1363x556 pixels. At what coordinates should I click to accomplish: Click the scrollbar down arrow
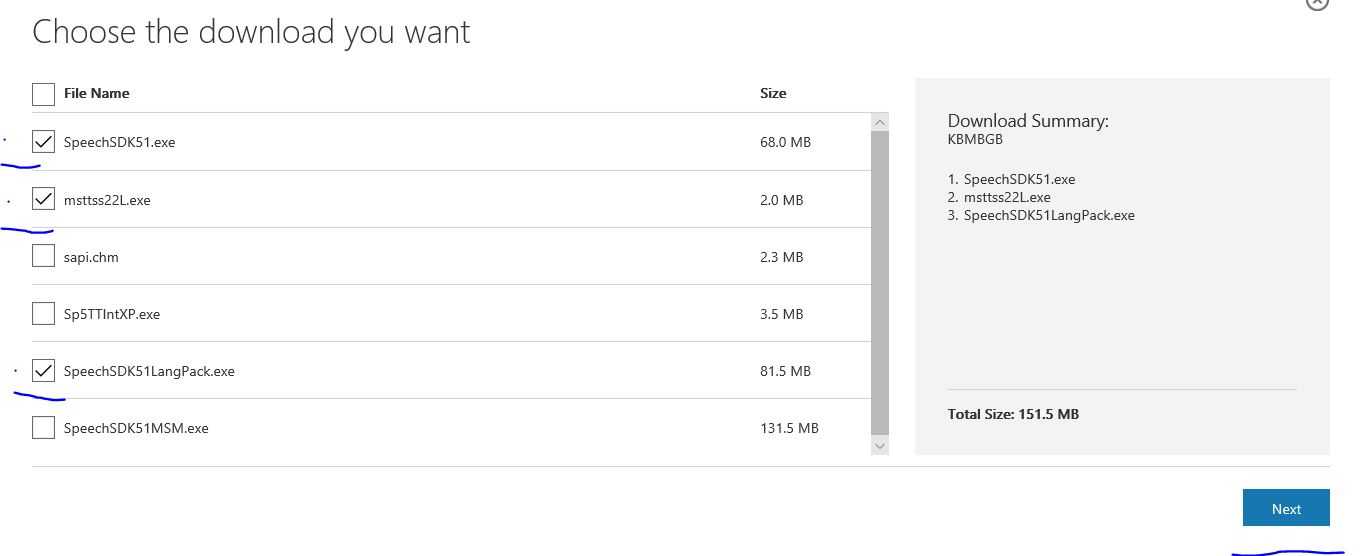click(880, 446)
